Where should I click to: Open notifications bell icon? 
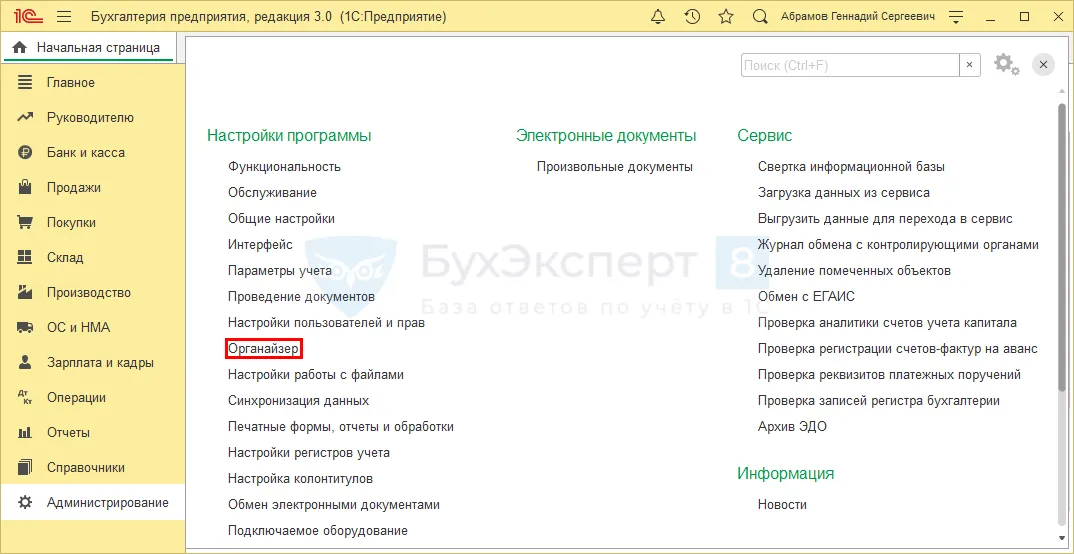(x=658, y=16)
